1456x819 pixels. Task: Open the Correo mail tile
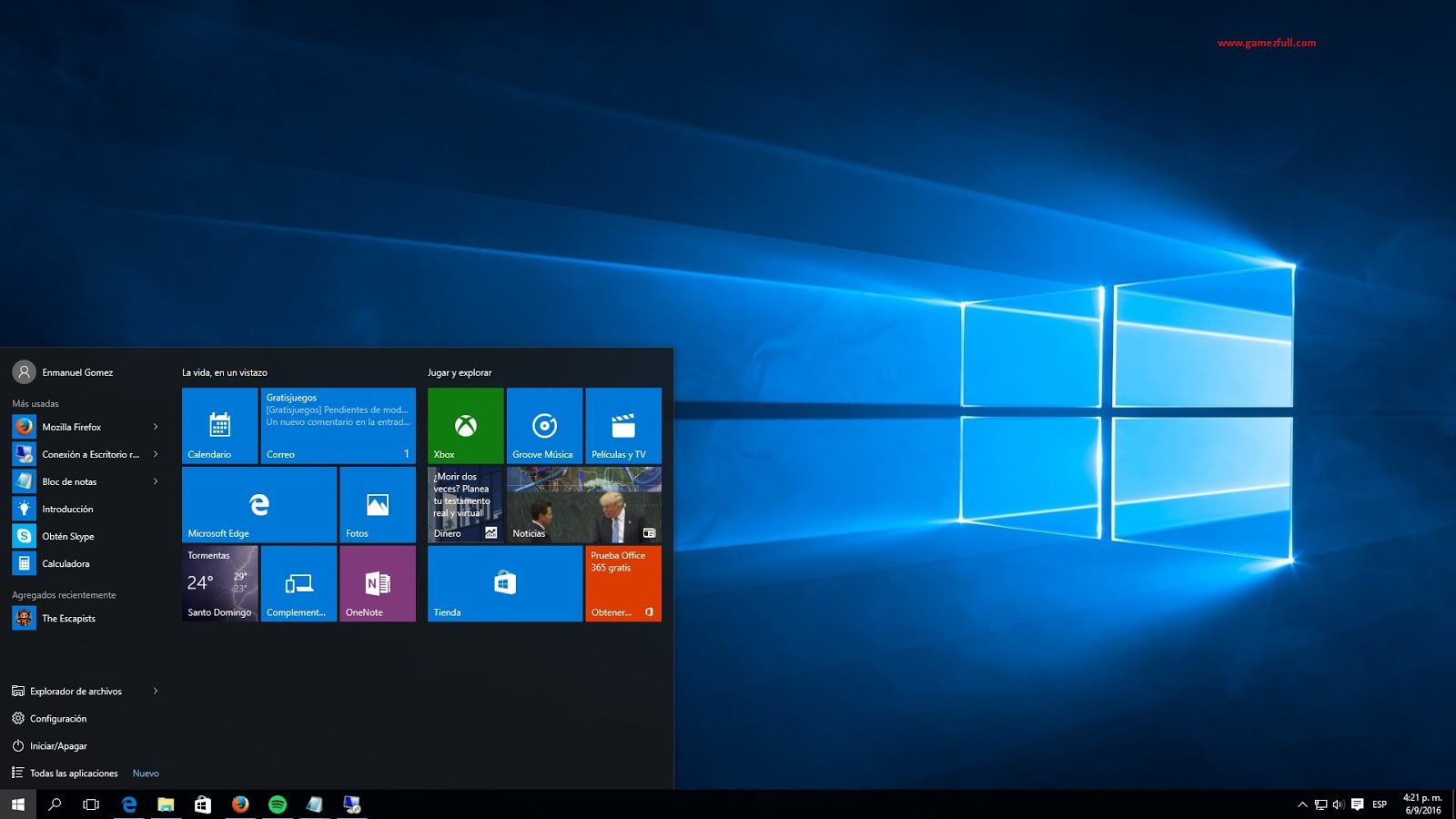tap(338, 426)
